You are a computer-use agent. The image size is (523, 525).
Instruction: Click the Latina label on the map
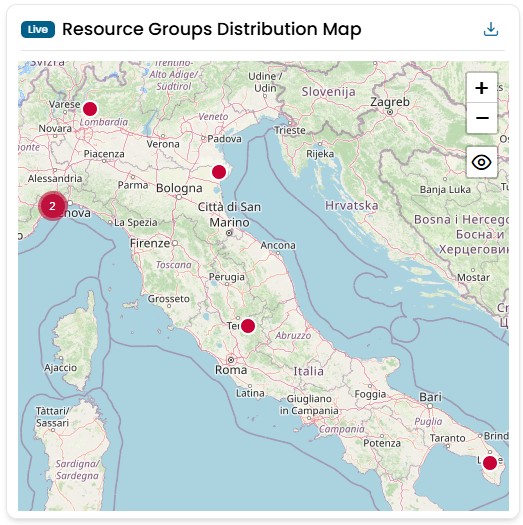pos(250,393)
